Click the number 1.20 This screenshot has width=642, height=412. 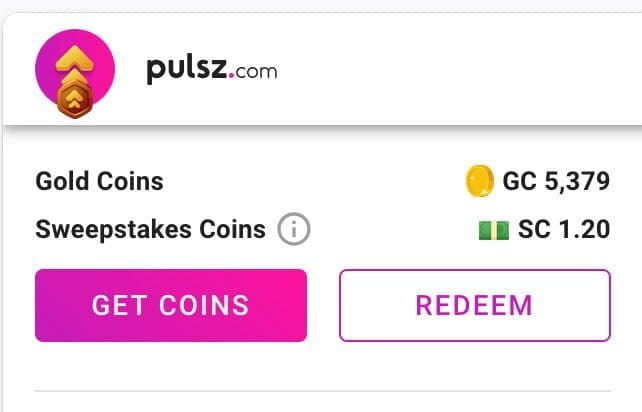point(585,229)
